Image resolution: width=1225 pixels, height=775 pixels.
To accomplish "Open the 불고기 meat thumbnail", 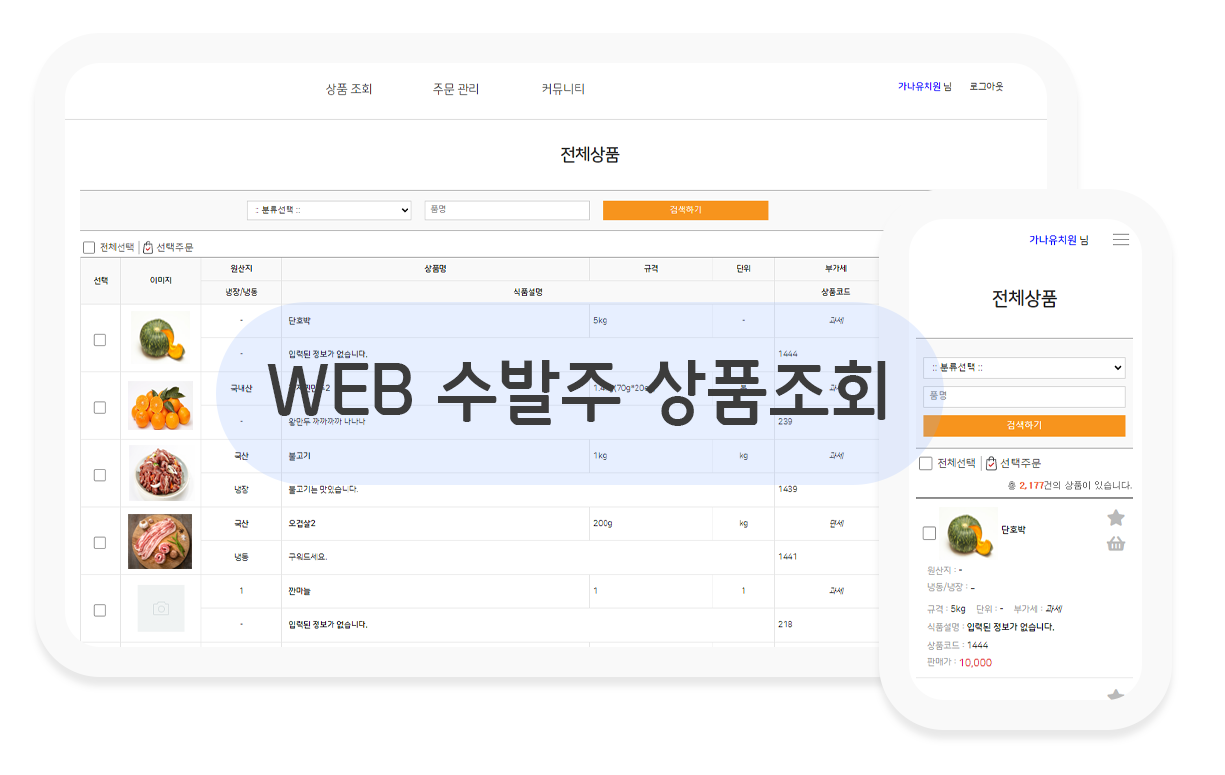I will [x=159, y=473].
